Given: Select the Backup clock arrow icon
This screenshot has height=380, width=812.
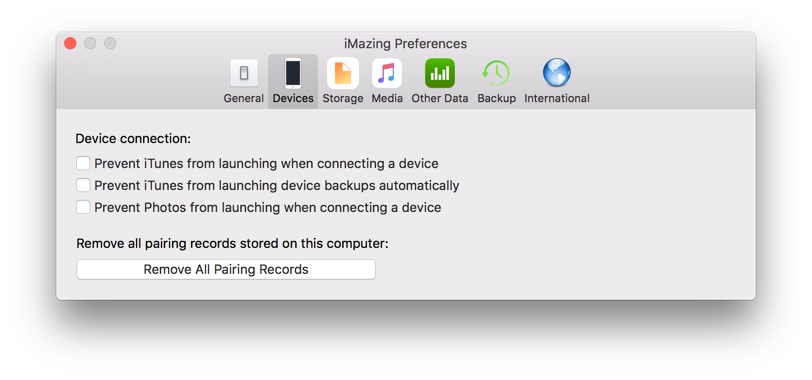Looking at the screenshot, I should point(496,73).
